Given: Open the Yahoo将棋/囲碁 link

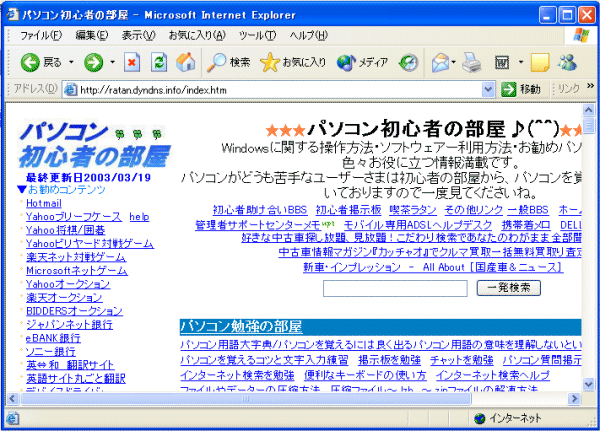Looking at the screenshot, I should 65,230.
